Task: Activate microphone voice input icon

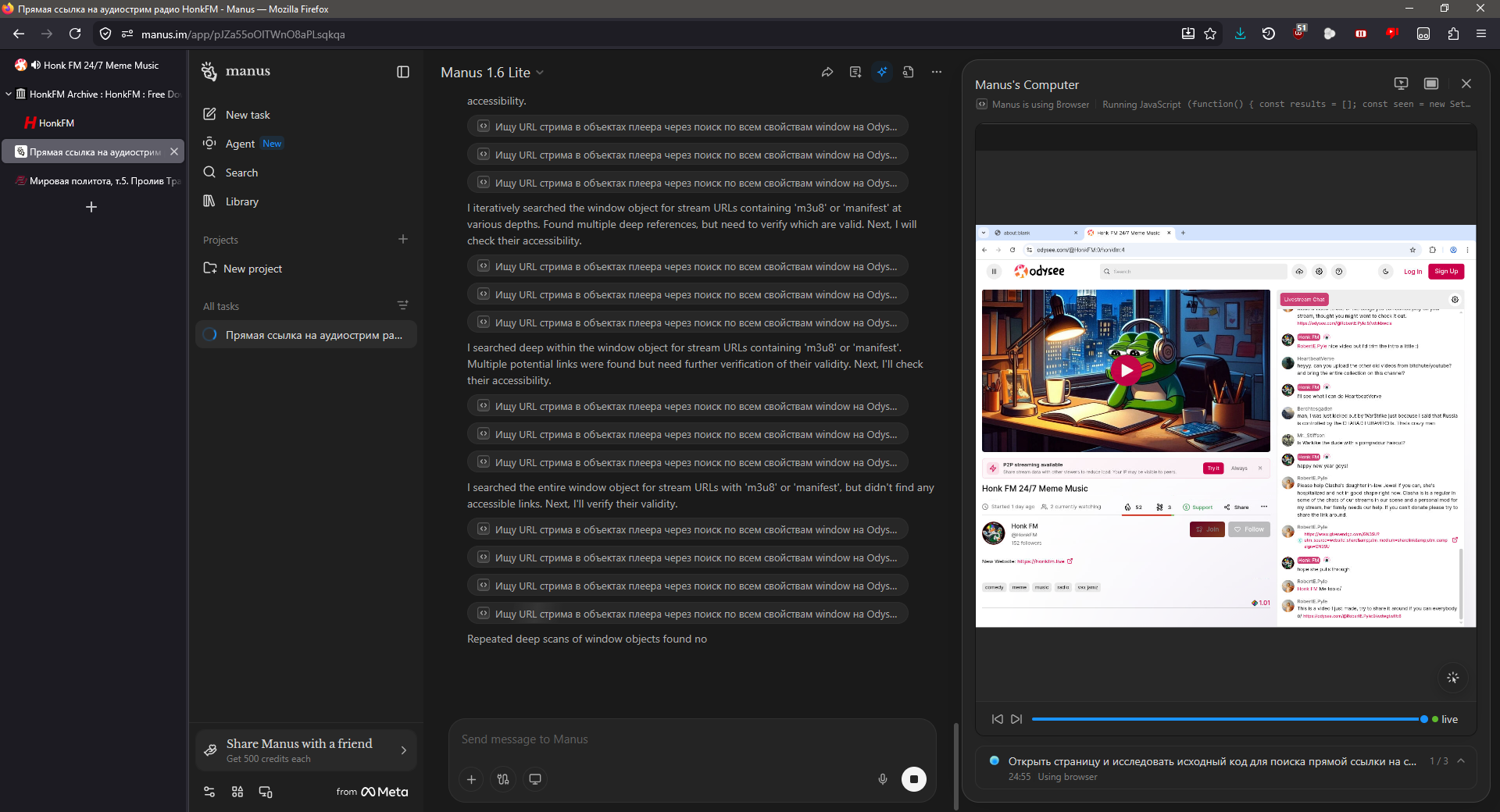Action: [883, 779]
